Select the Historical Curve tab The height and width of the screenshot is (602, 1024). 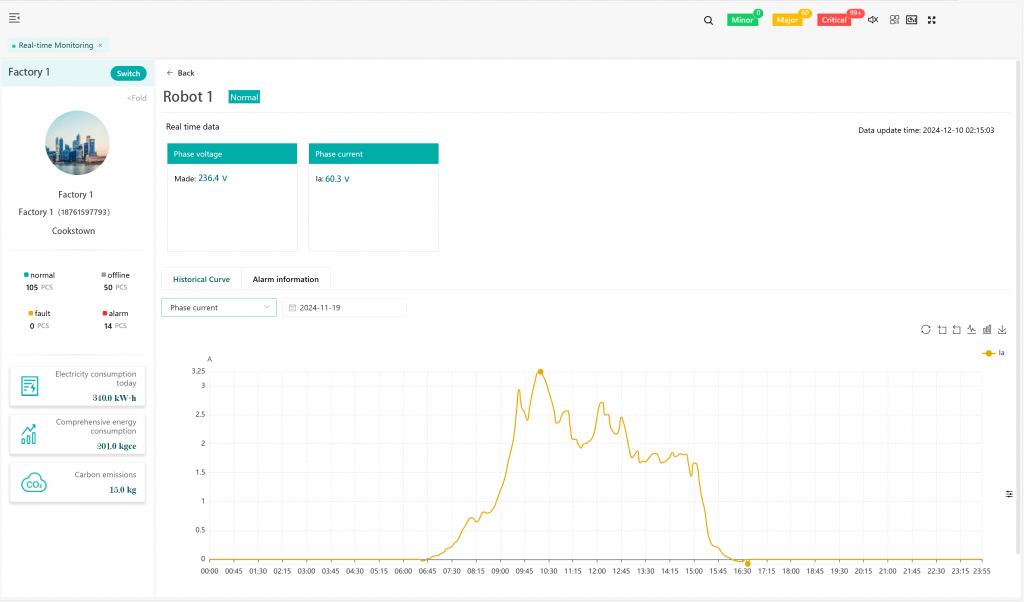click(201, 279)
